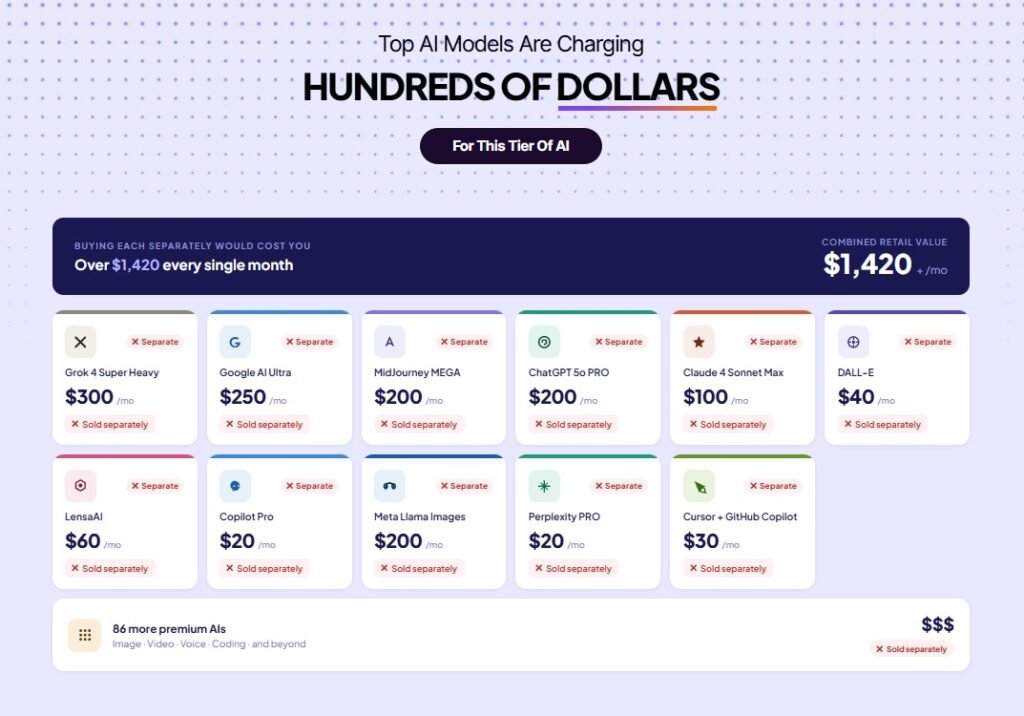Viewport: 1024px width, 716px height.
Task: Dismiss the Separate badge on Grok 4 card
Action: click(x=155, y=341)
